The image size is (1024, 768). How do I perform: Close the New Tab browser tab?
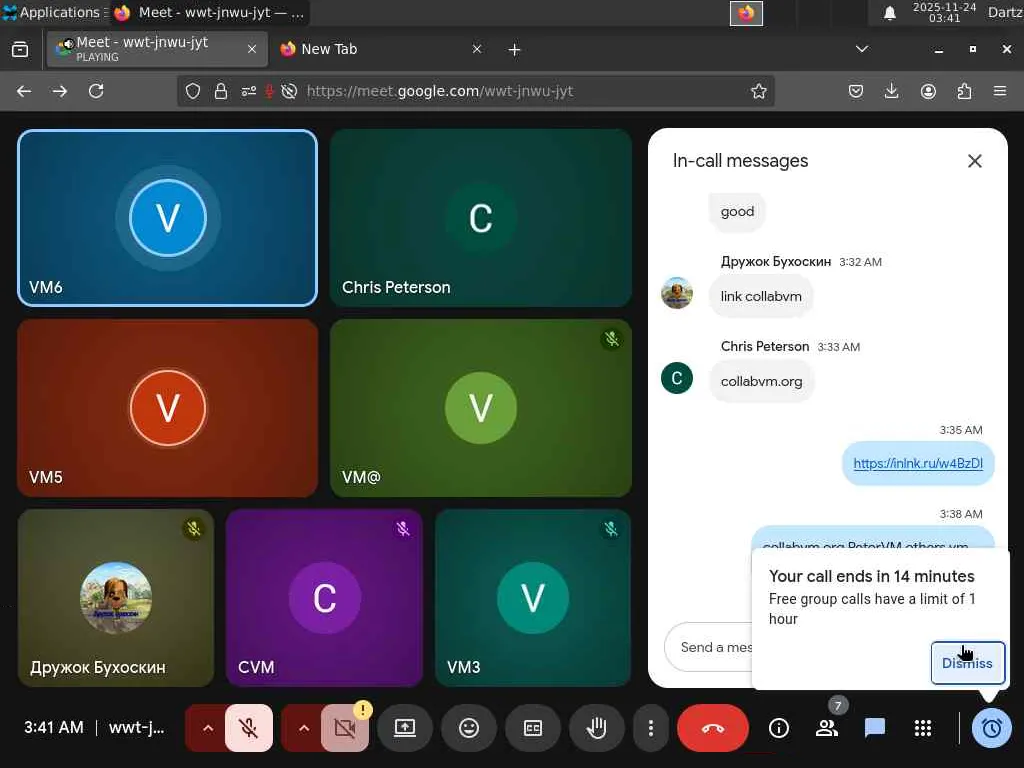[477, 49]
